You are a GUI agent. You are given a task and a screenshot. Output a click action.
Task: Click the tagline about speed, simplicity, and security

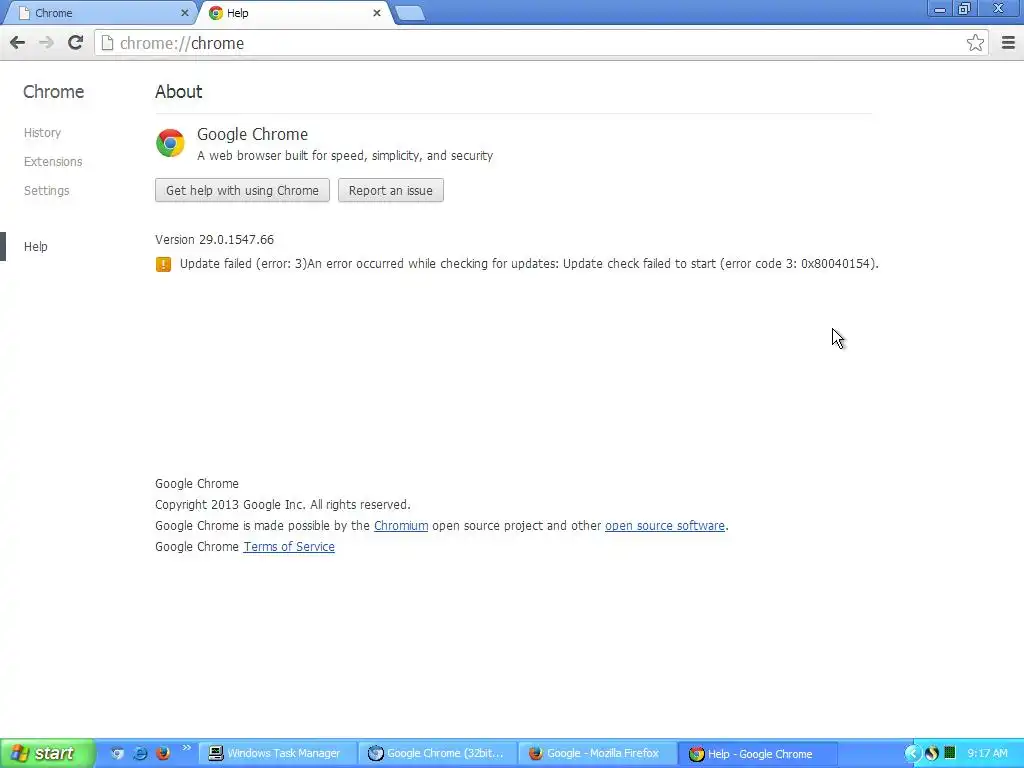pos(345,155)
